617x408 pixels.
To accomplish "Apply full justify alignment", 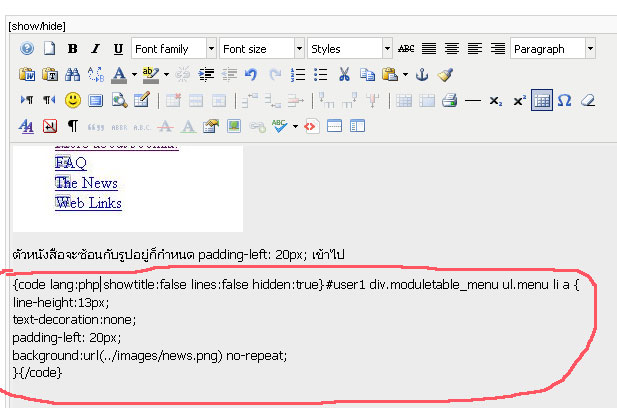I will 429,48.
